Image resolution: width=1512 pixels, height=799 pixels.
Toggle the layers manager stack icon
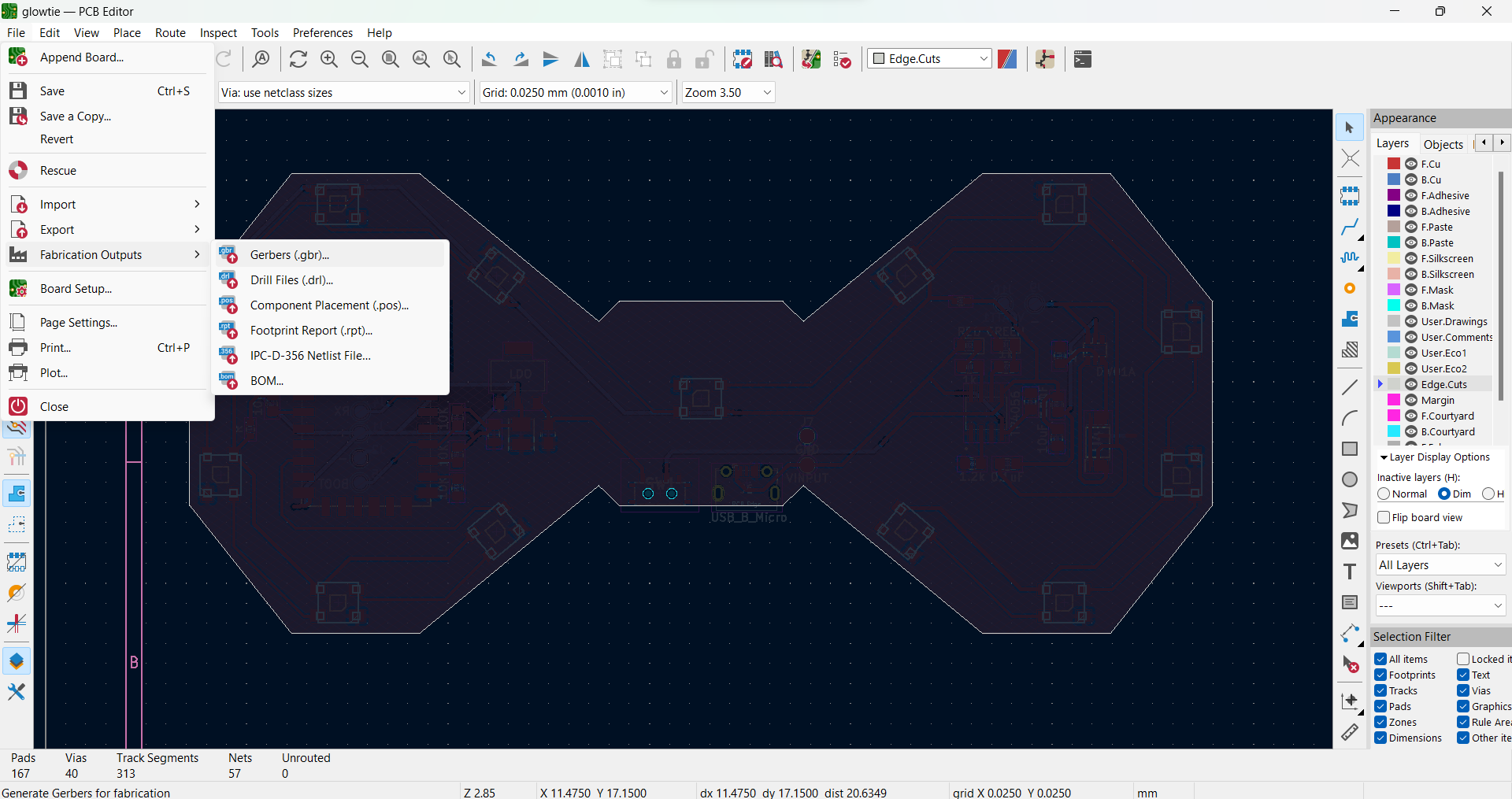coord(17,661)
